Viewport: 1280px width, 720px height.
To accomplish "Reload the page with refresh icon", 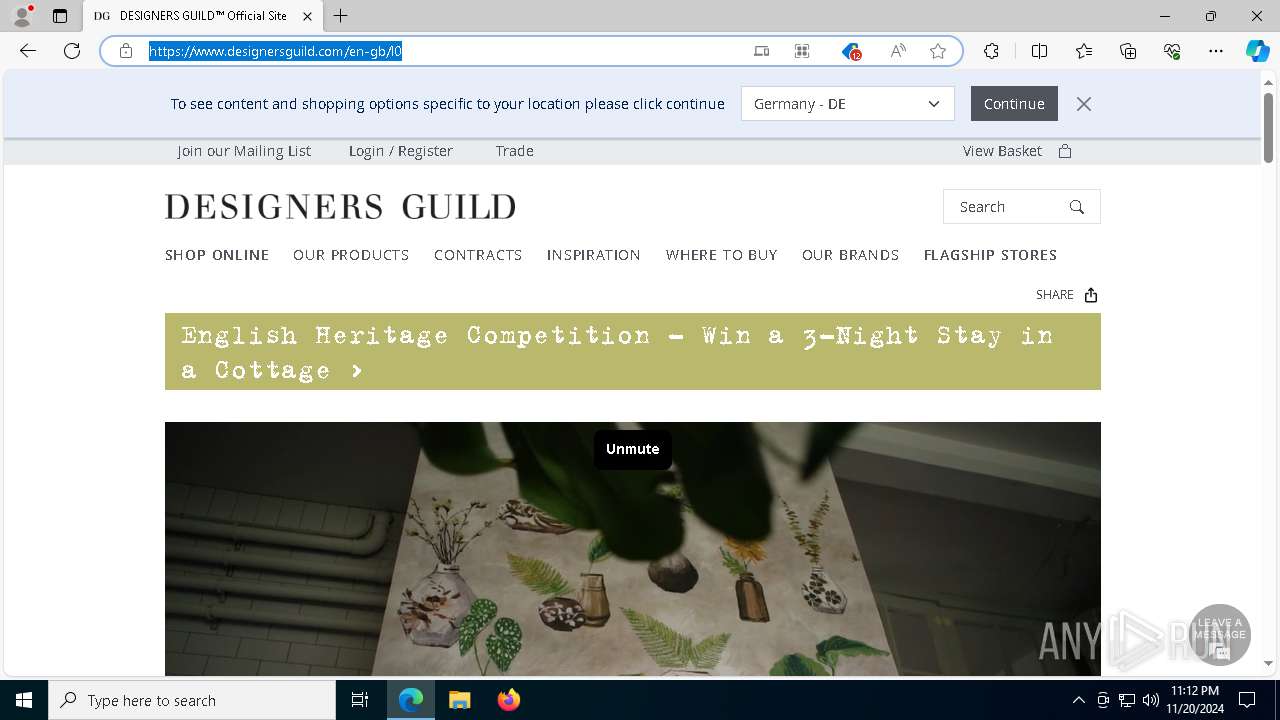I will tap(72, 51).
